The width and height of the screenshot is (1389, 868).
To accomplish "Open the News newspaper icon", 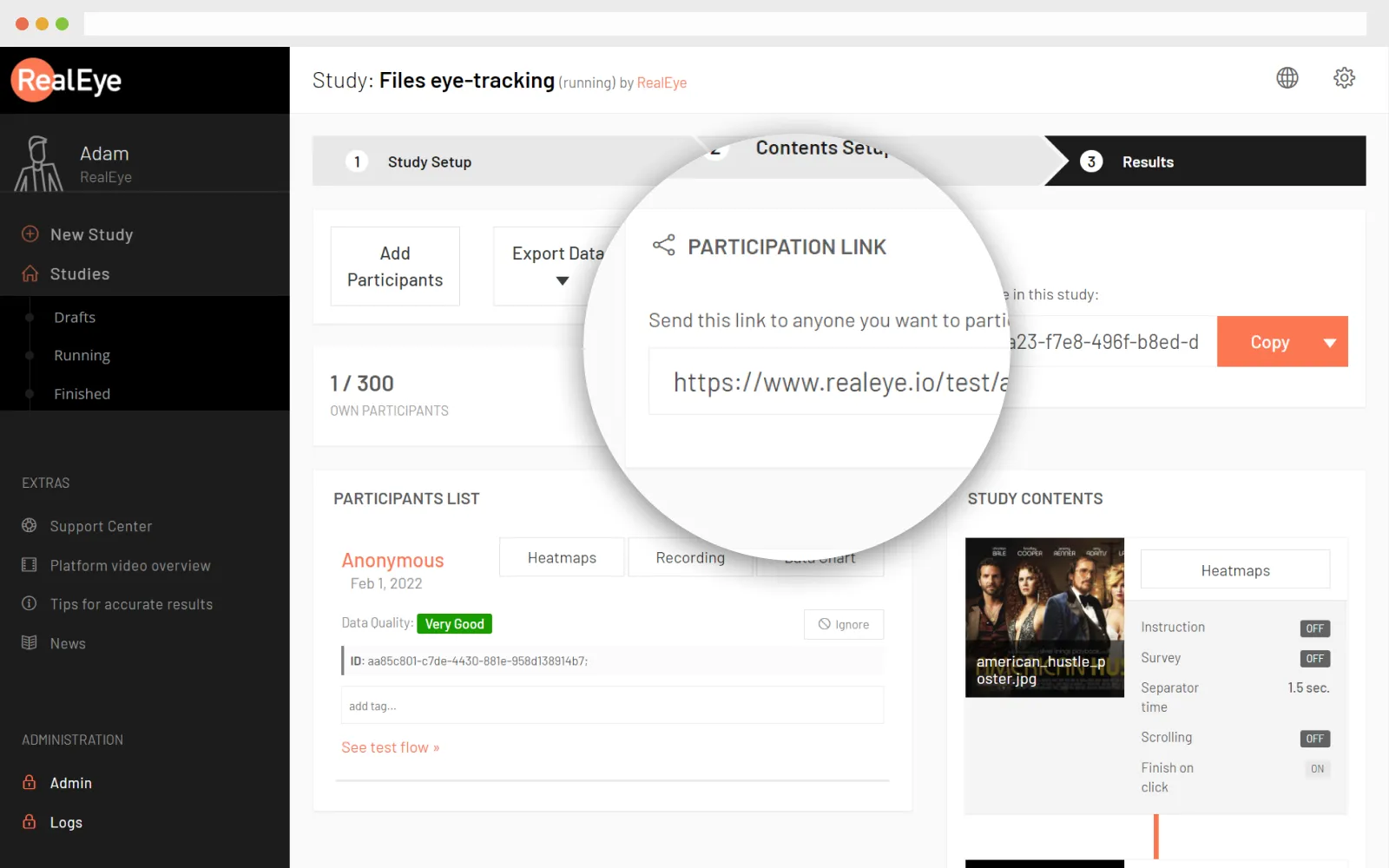I will coord(30,642).
